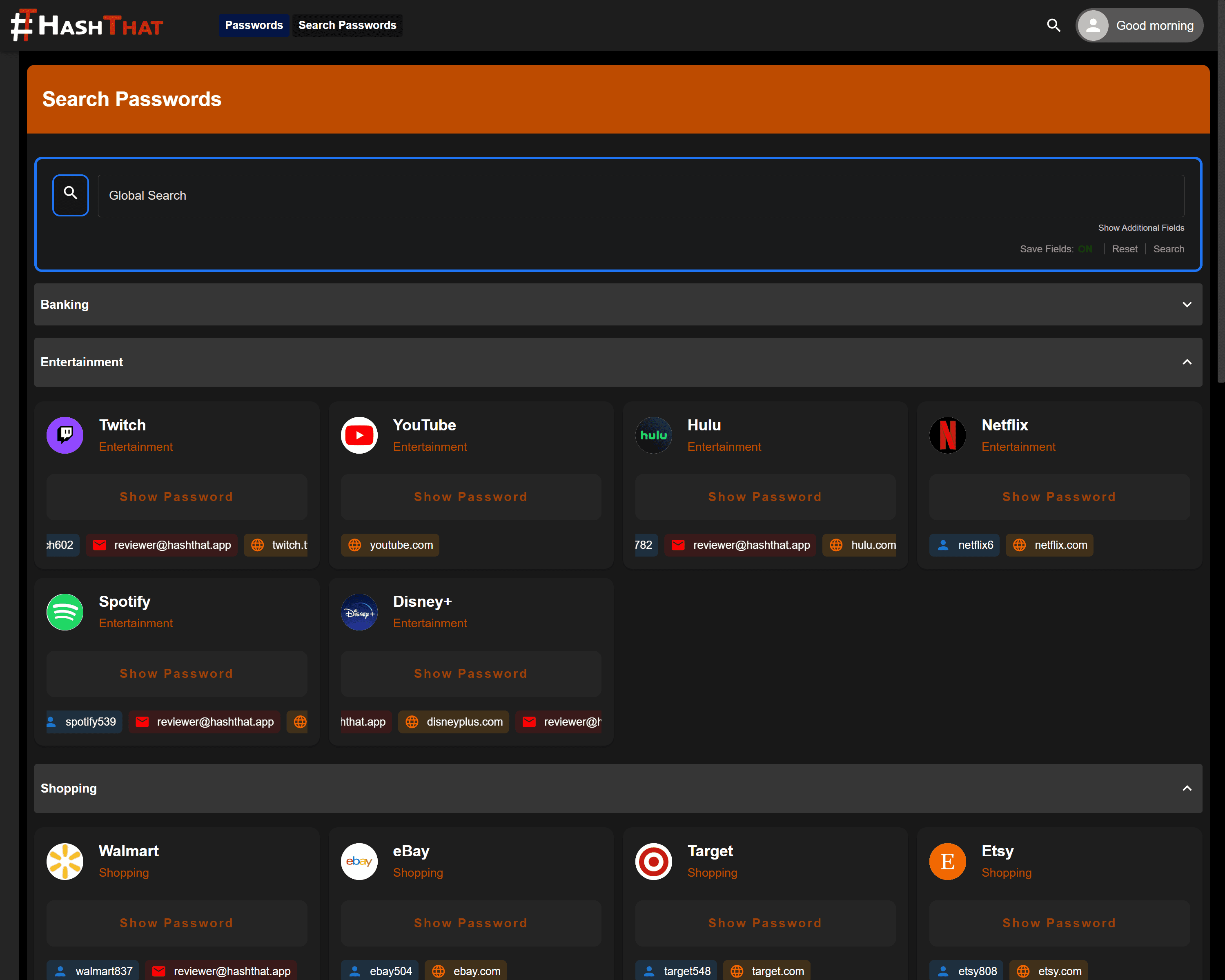This screenshot has width=1225, height=980.
Task: Focus the Global Search input field
Action: tap(641, 196)
